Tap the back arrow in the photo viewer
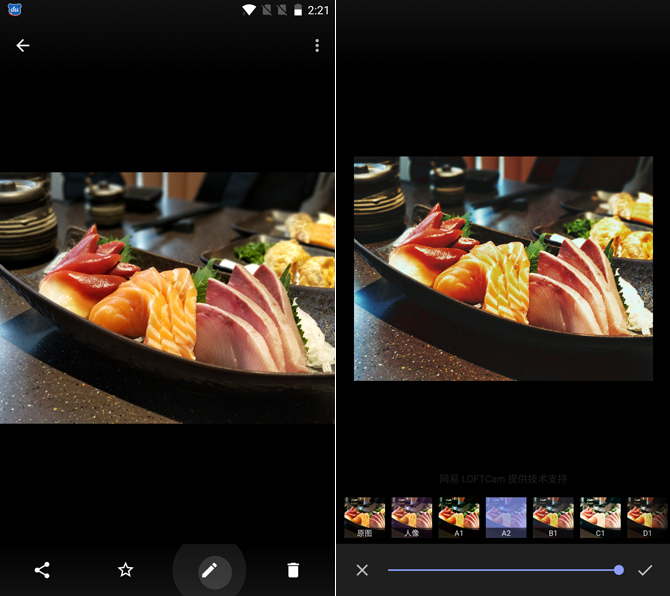Viewport: 670px width, 596px height. (x=23, y=45)
